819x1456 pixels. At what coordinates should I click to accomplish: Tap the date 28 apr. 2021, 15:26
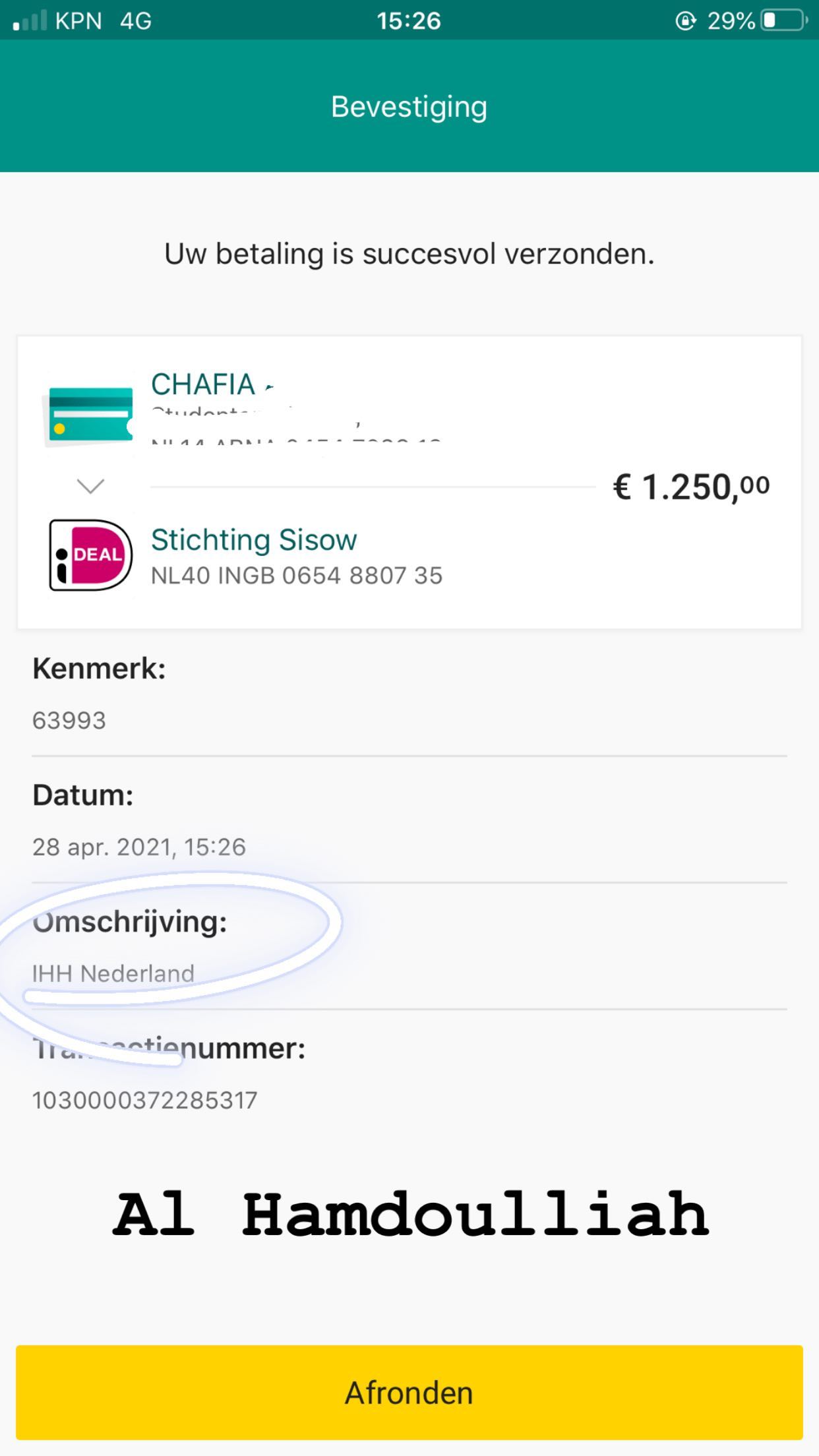click(x=139, y=847)
